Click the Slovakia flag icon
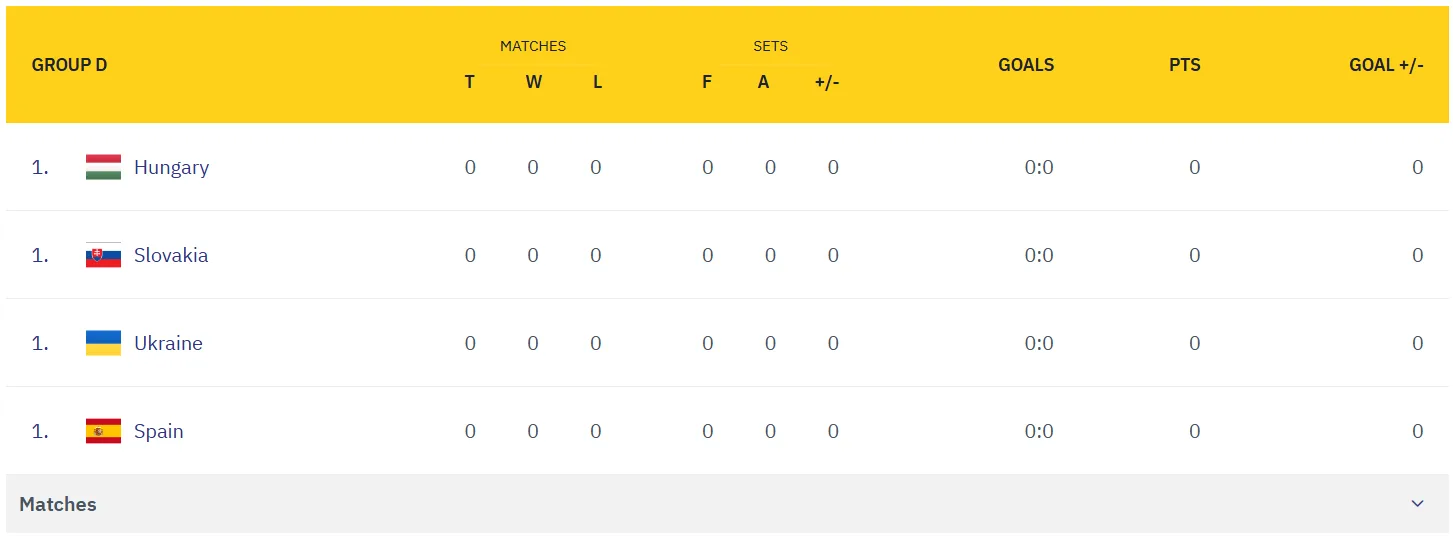This screenshot has width=1453, height=536. tap(103, 255)
